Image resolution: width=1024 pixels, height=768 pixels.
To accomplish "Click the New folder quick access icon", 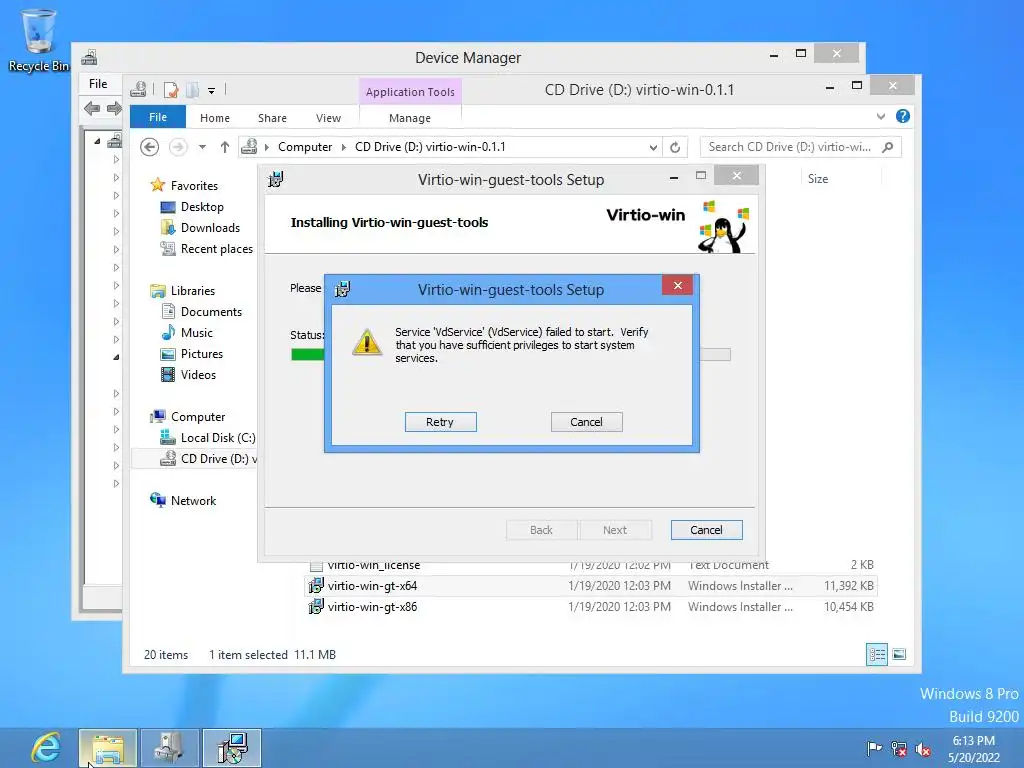I will [193, 90].
